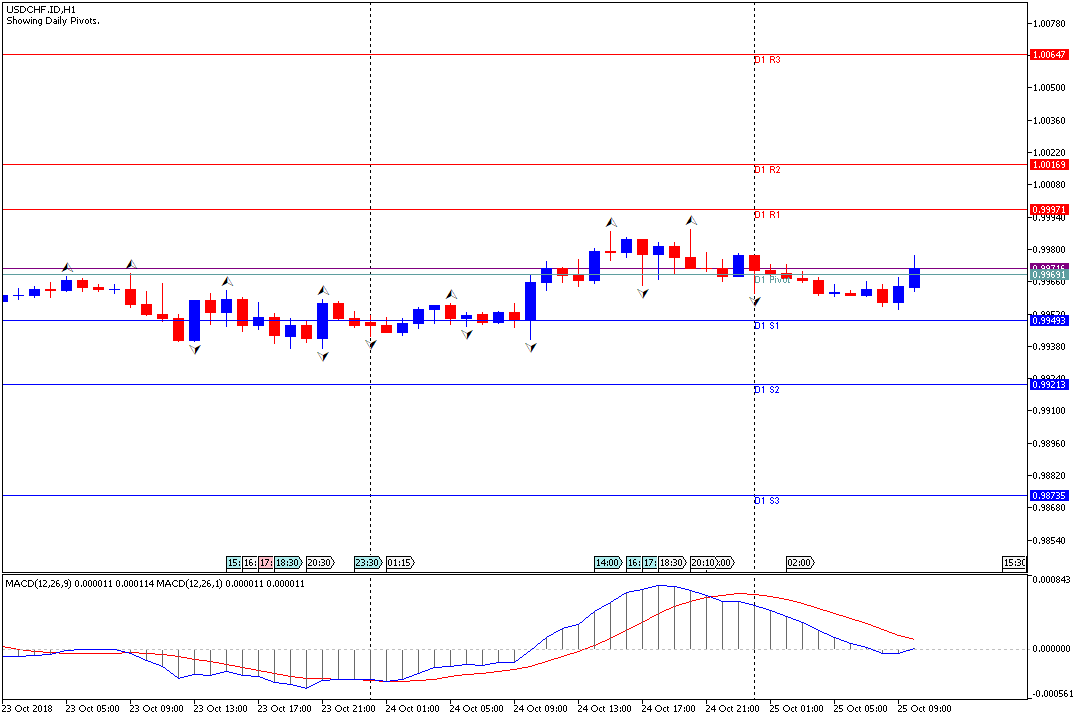The width and height of the screenshot is (1080, 720).
Task: Select the D1 R3 pivot label
Action: coord(767,60)
